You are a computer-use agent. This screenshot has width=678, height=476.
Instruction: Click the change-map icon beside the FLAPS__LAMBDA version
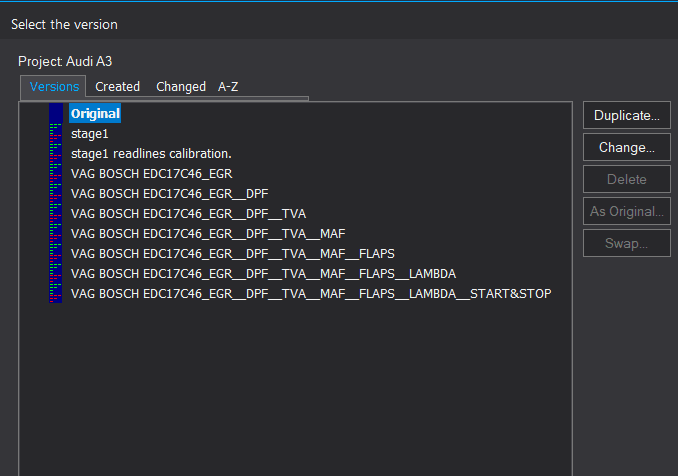(x=56, y=273)
